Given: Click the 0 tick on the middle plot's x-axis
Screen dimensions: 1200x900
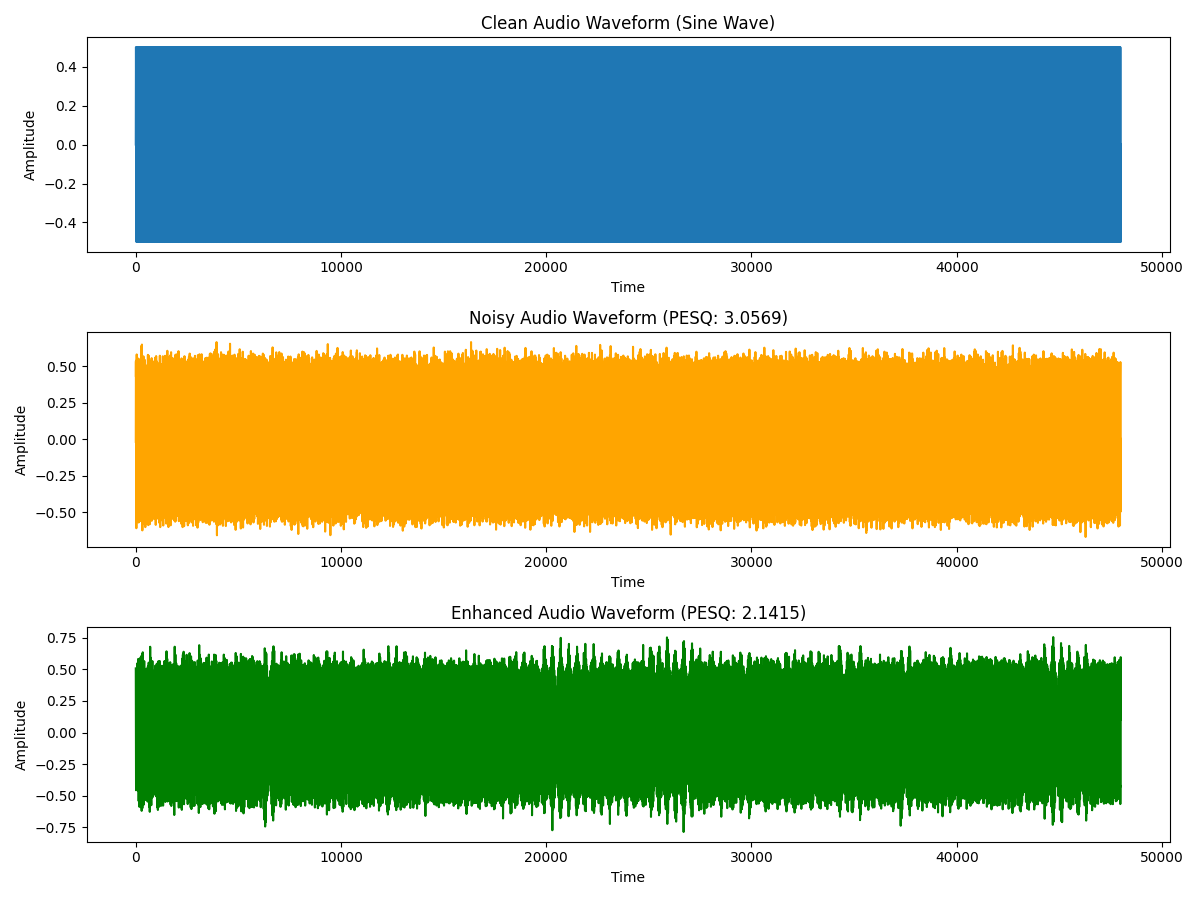Looking at the screenshot, I should pyautogui.click(x=134, y=563).
